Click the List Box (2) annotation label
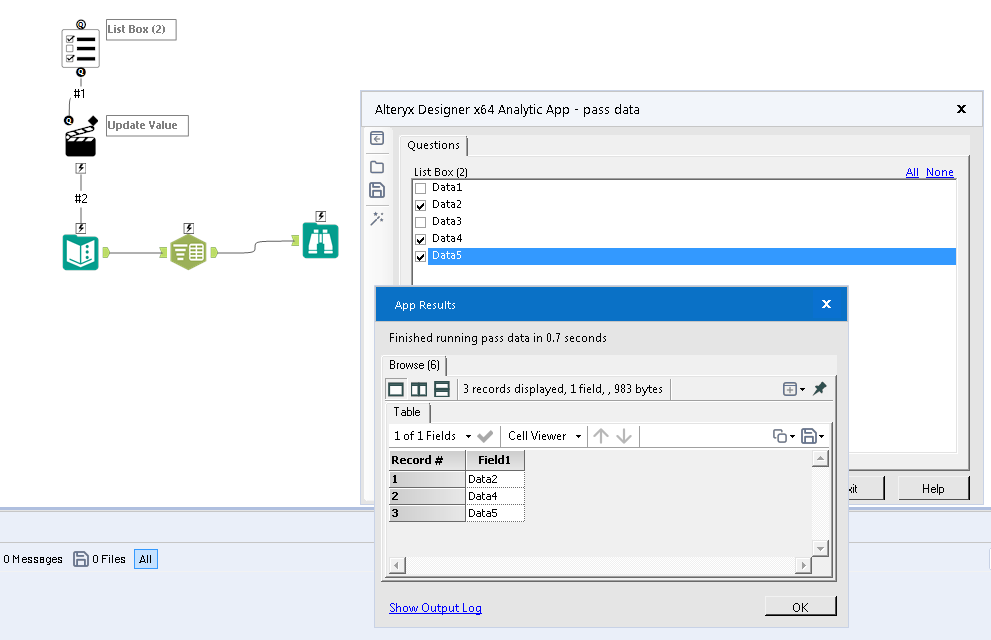Viewport: 991px width, 640px height. 141,29
